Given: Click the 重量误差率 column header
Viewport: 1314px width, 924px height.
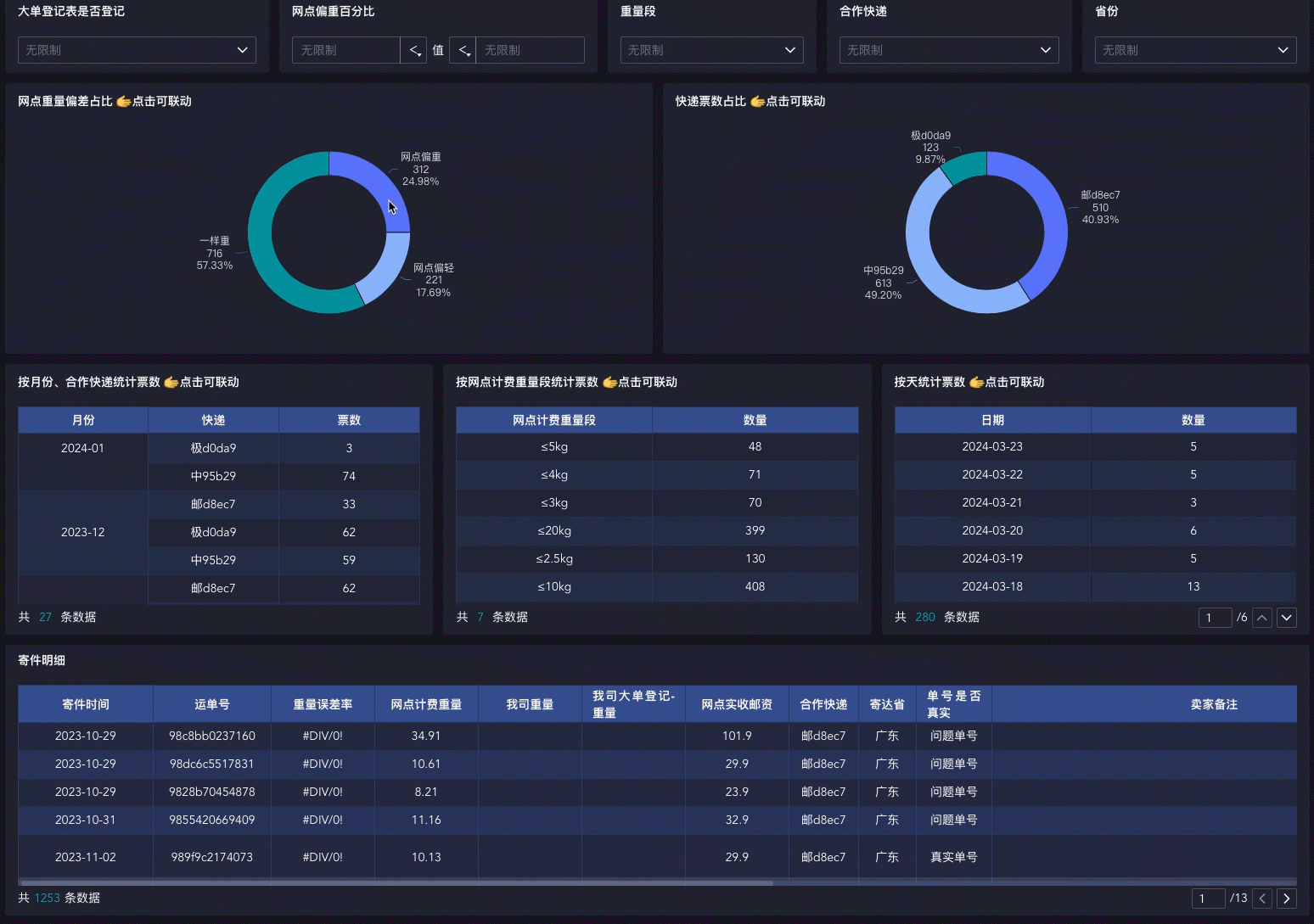Looking at the screenshot, I should click(x=323, y=704).
